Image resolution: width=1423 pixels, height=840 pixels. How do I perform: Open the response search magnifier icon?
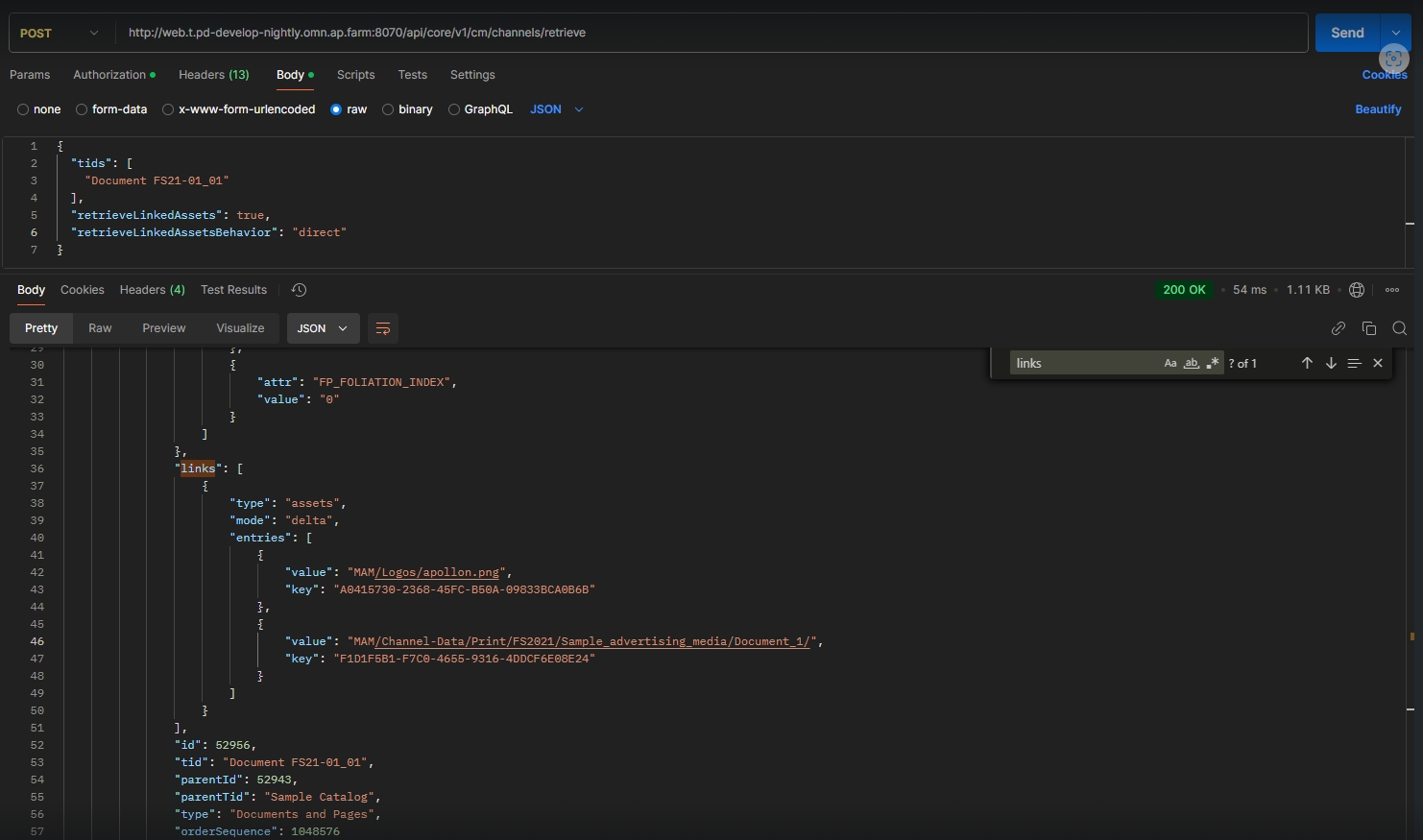coord(1399,328)
